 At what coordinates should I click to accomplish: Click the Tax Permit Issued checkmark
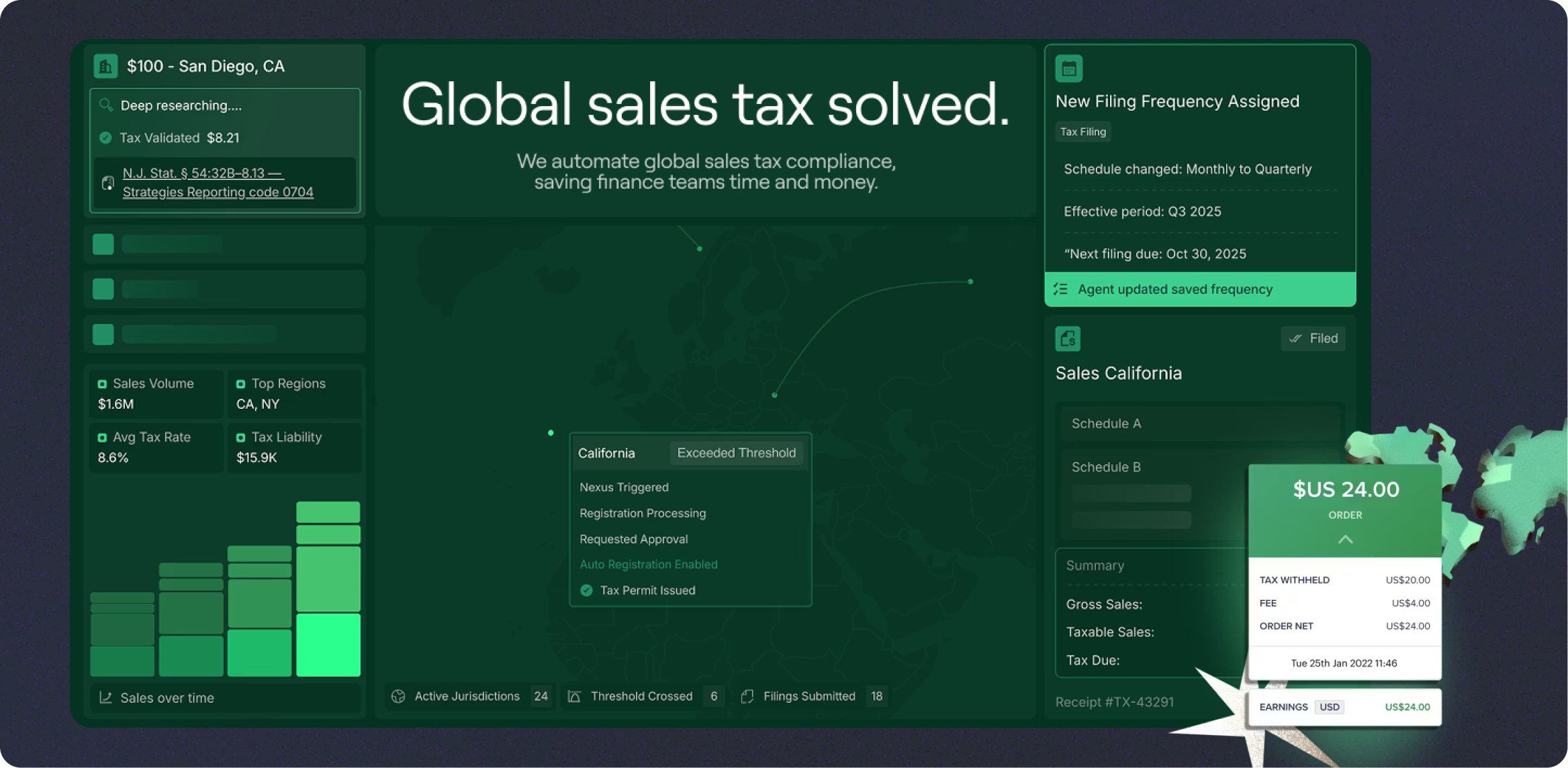[586, 590]
